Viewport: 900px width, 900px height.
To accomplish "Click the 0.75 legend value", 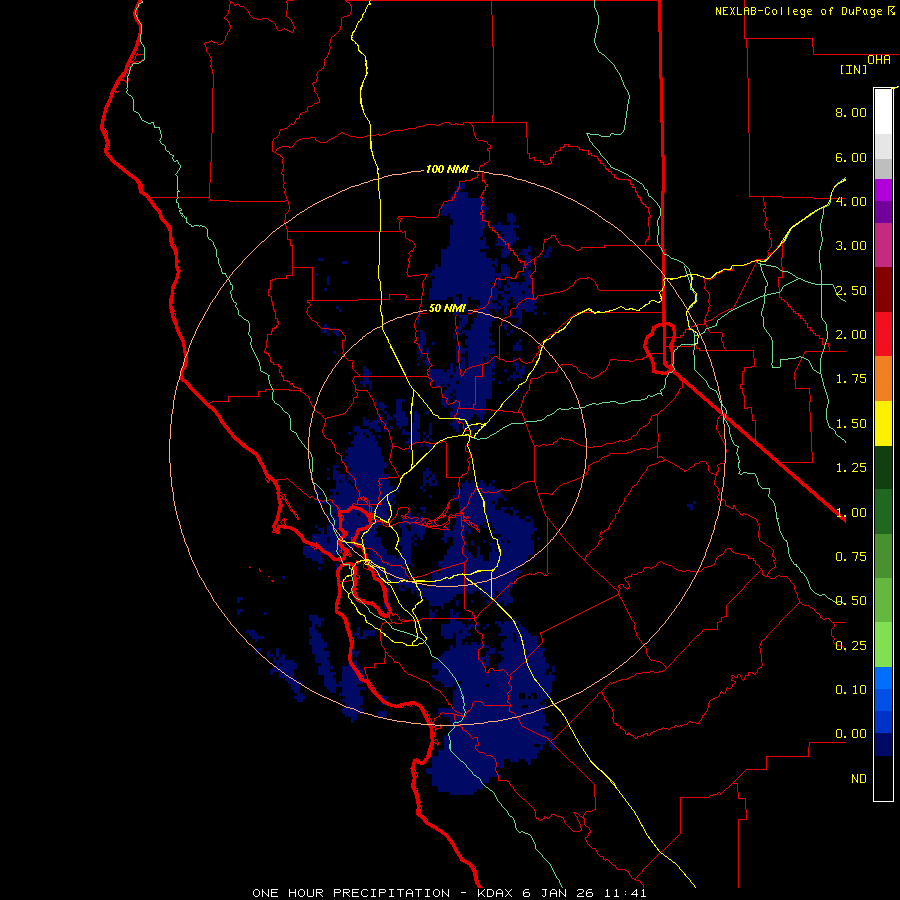I will (851, 557).
